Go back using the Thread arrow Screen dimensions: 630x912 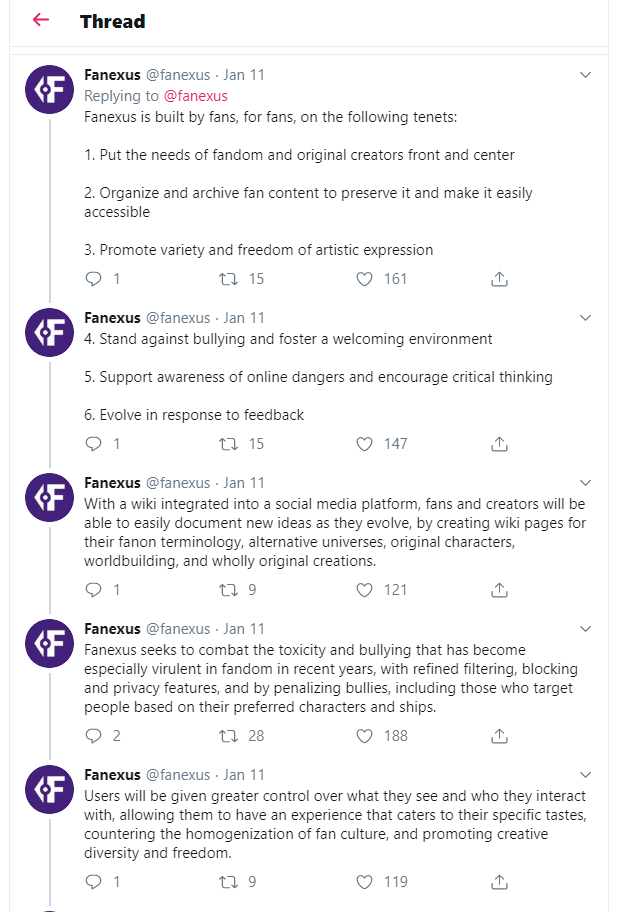(x=41, y=20)
